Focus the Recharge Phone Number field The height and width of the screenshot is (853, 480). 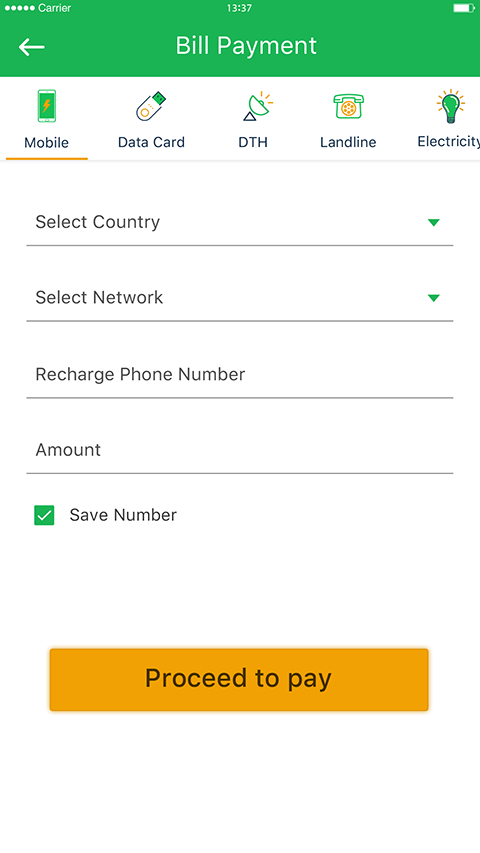click(240, 375)
